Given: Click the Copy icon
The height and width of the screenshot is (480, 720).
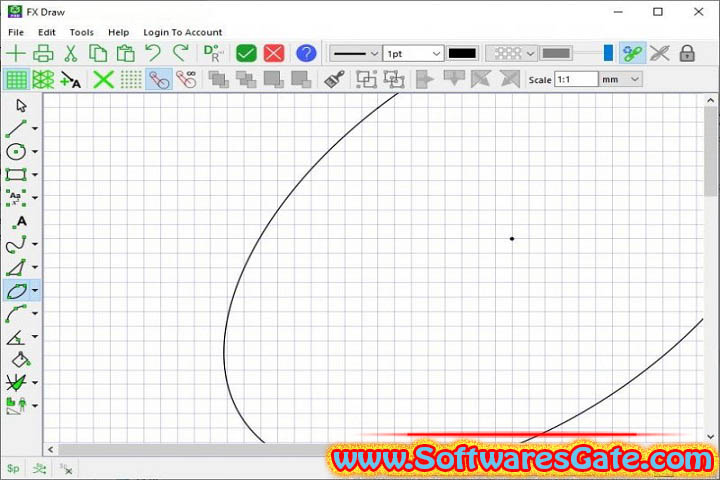Looking at the screenshot, I should click(x=98, y=53).
